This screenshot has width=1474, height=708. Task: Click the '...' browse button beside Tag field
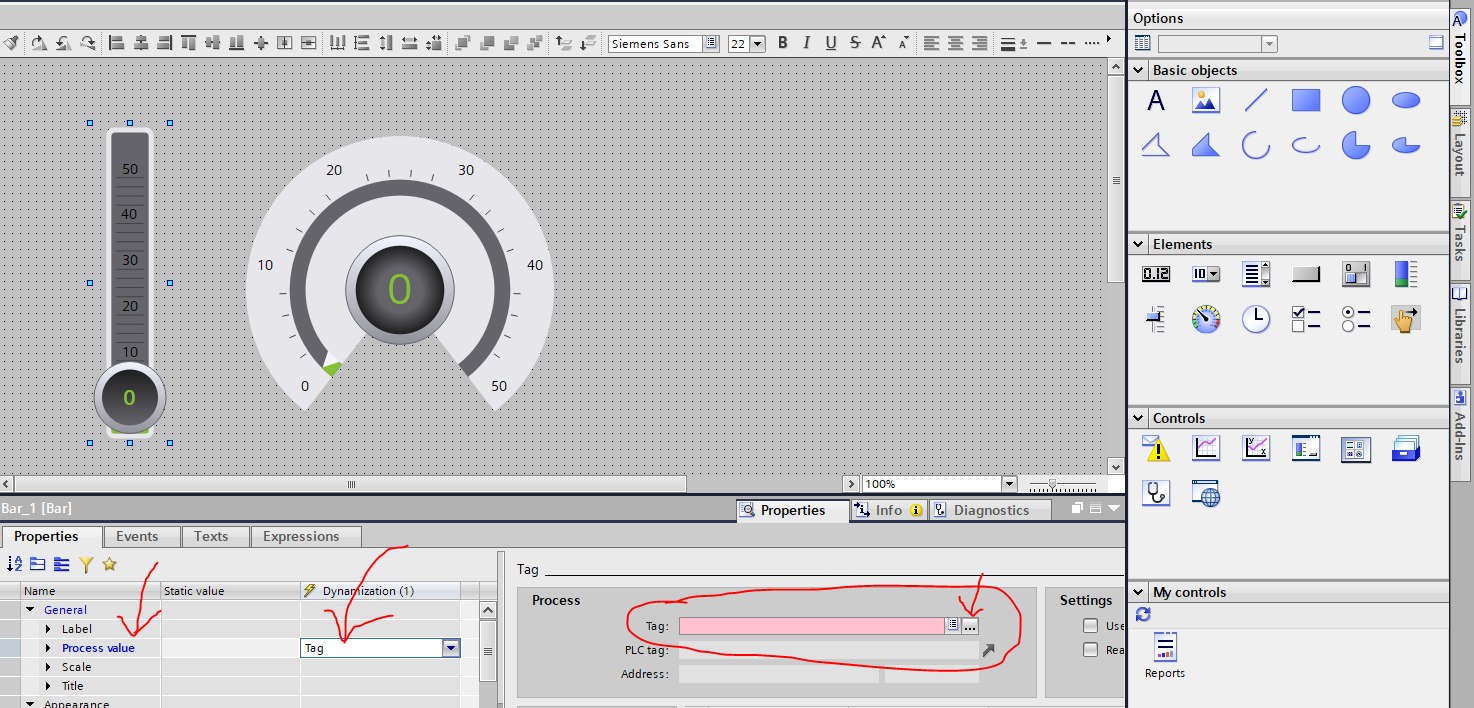970,626
